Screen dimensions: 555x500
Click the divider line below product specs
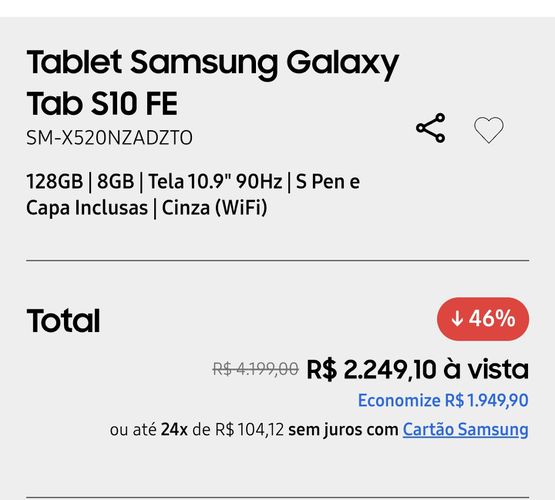[x=278, y=260]
